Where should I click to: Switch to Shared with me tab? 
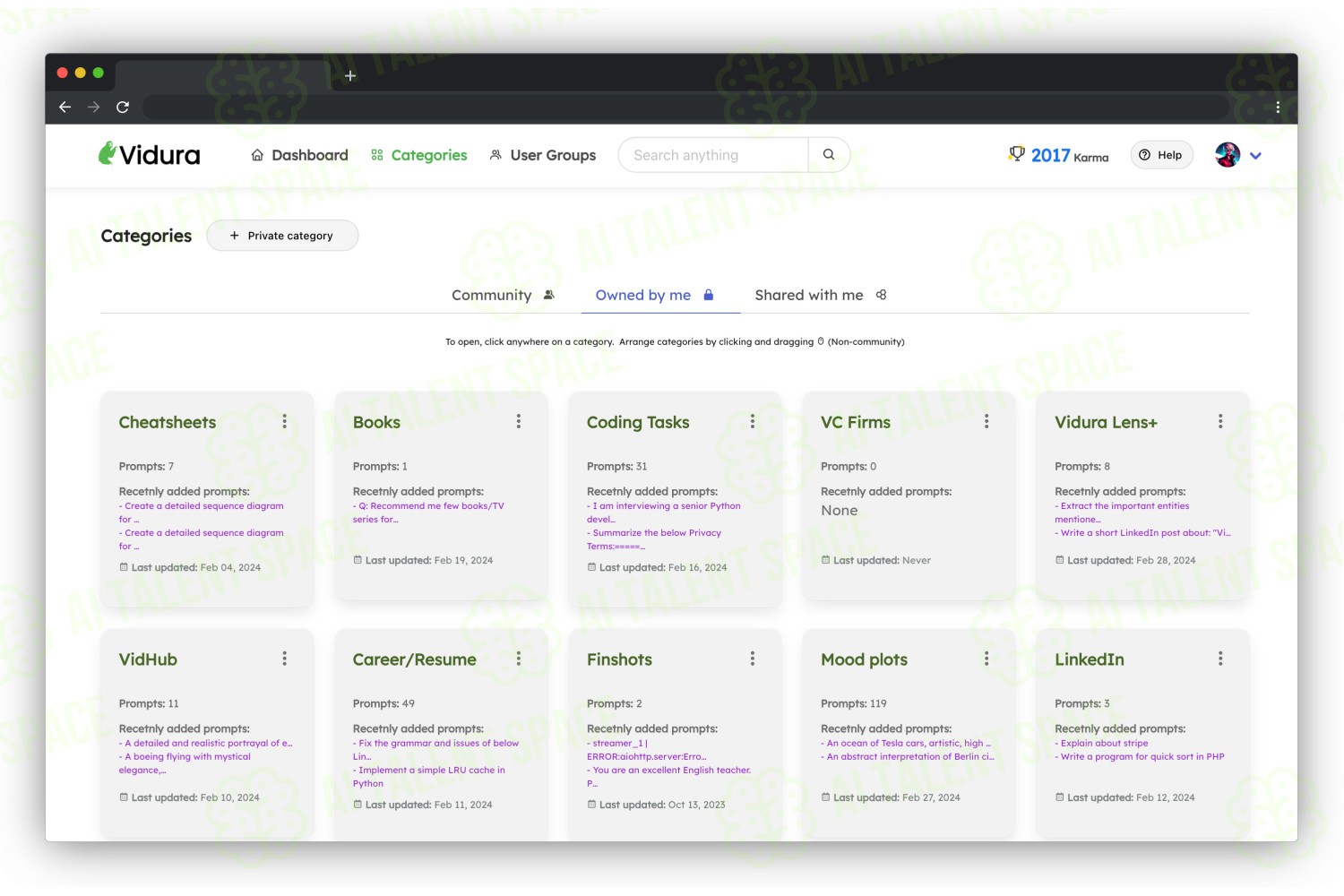[x=821, y=295]
